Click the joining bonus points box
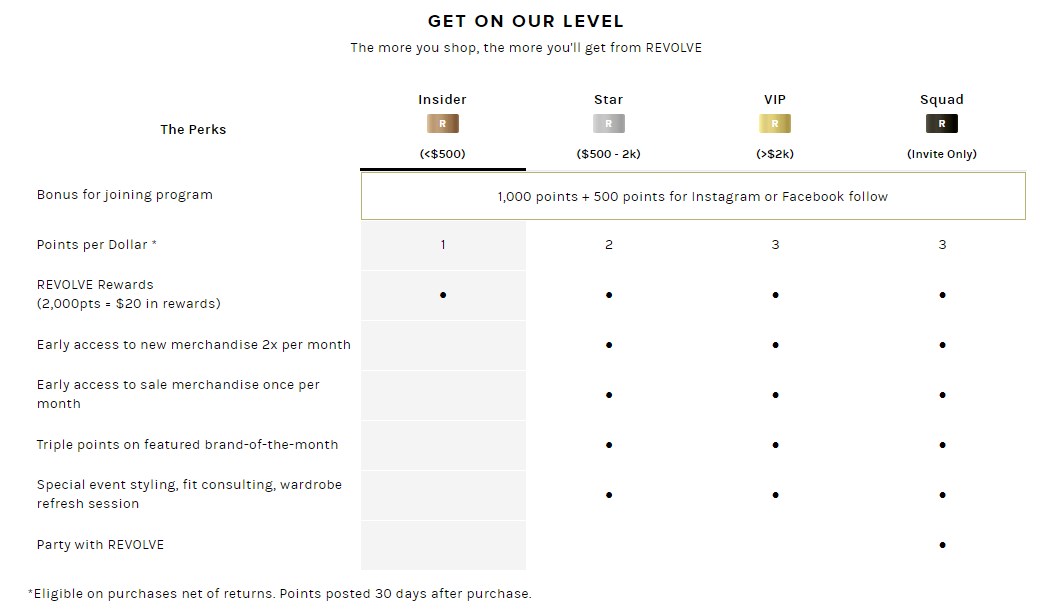1051x612 pixels. click(692, 196)
